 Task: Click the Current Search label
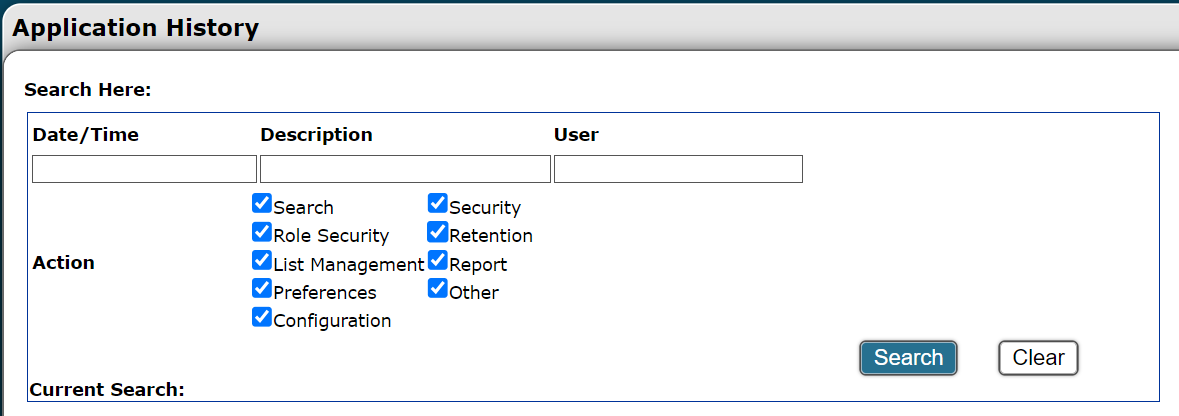(x=108, y=389)
